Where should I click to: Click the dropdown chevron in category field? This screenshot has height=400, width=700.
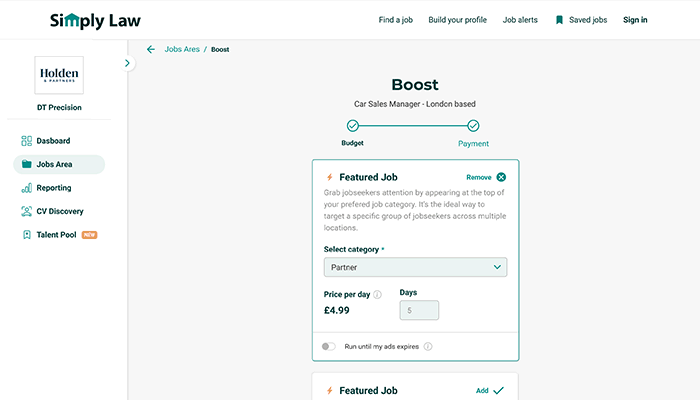click(497, 267)
